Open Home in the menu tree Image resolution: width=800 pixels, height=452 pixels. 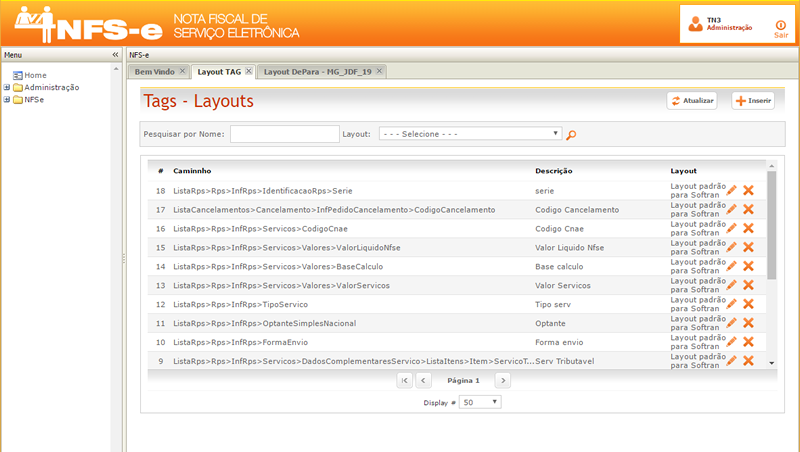coord(35,75)
